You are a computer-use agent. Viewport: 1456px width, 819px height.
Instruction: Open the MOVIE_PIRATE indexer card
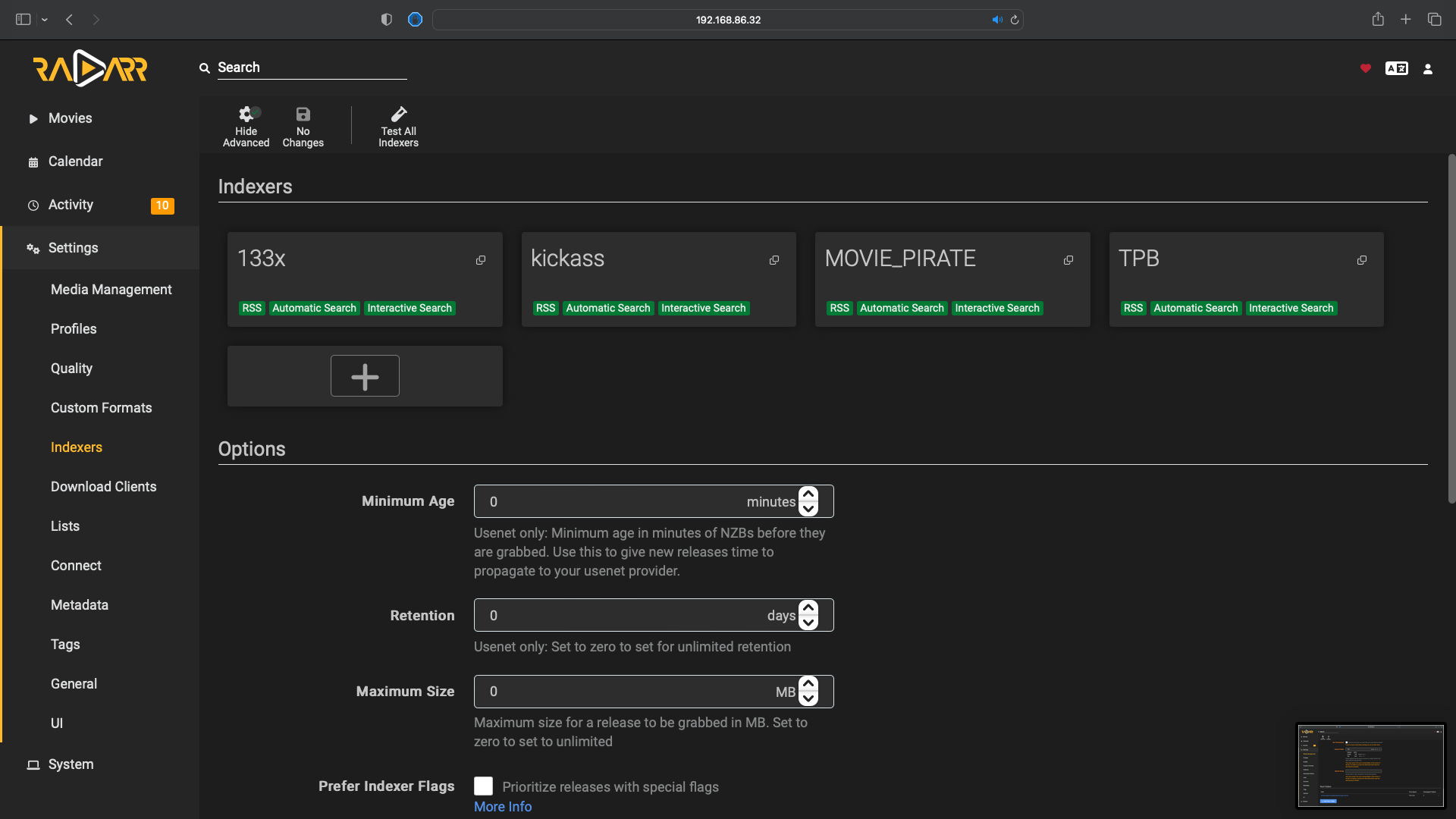pyautogui.click(x=952, y=279)
